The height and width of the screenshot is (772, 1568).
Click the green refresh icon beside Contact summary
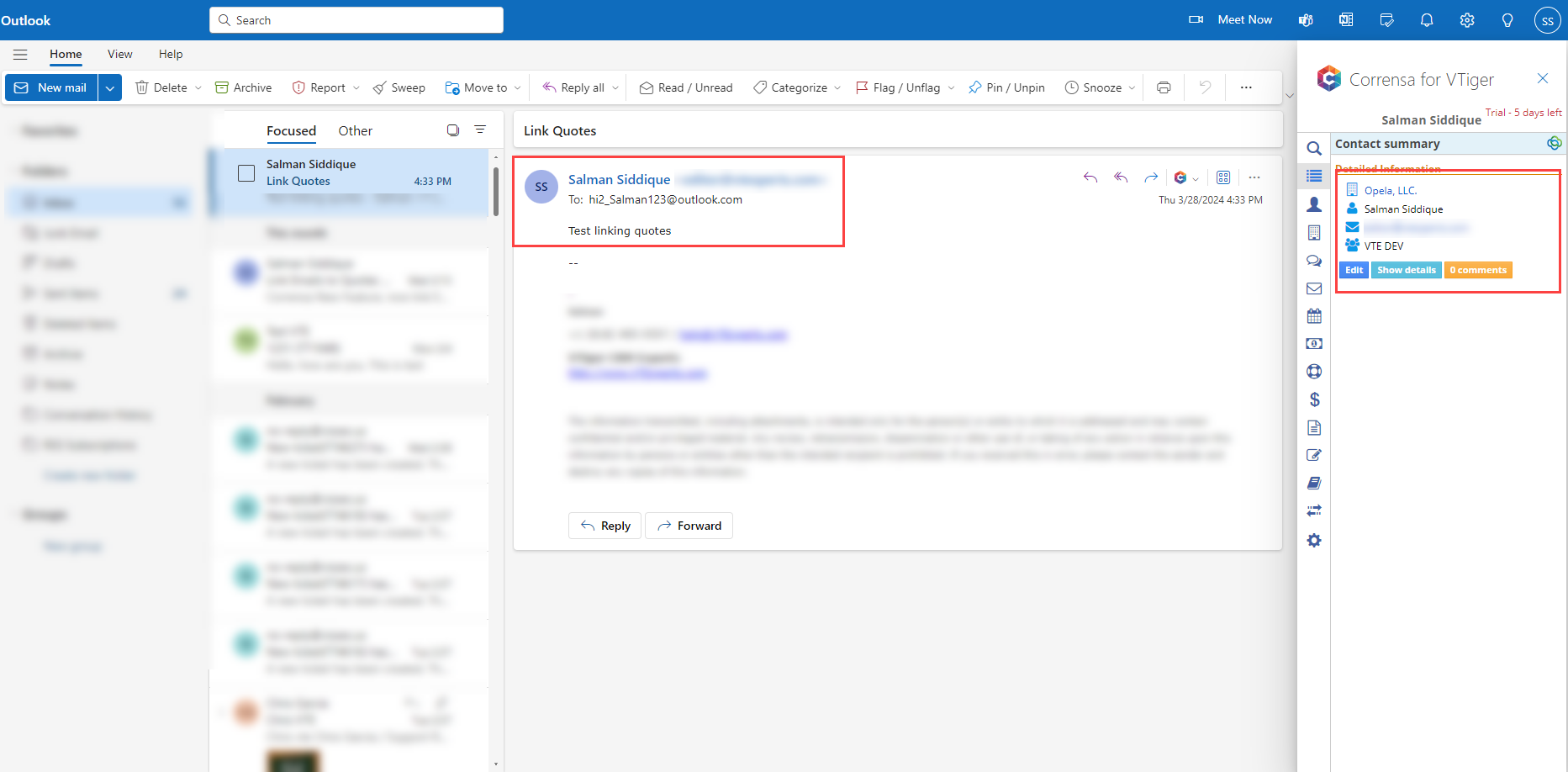[1554, 143]
